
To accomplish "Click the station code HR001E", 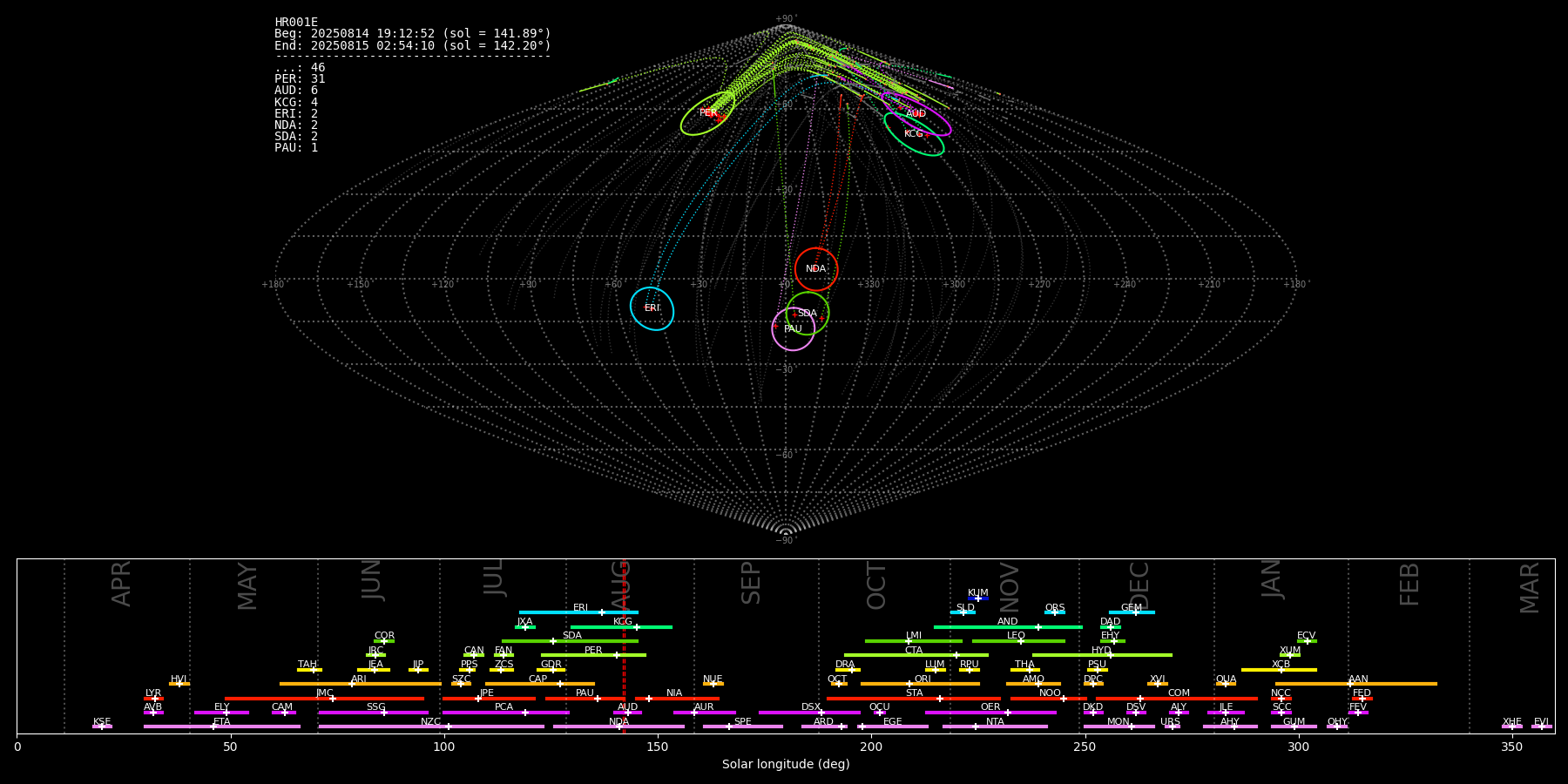I will coord(296,23).
